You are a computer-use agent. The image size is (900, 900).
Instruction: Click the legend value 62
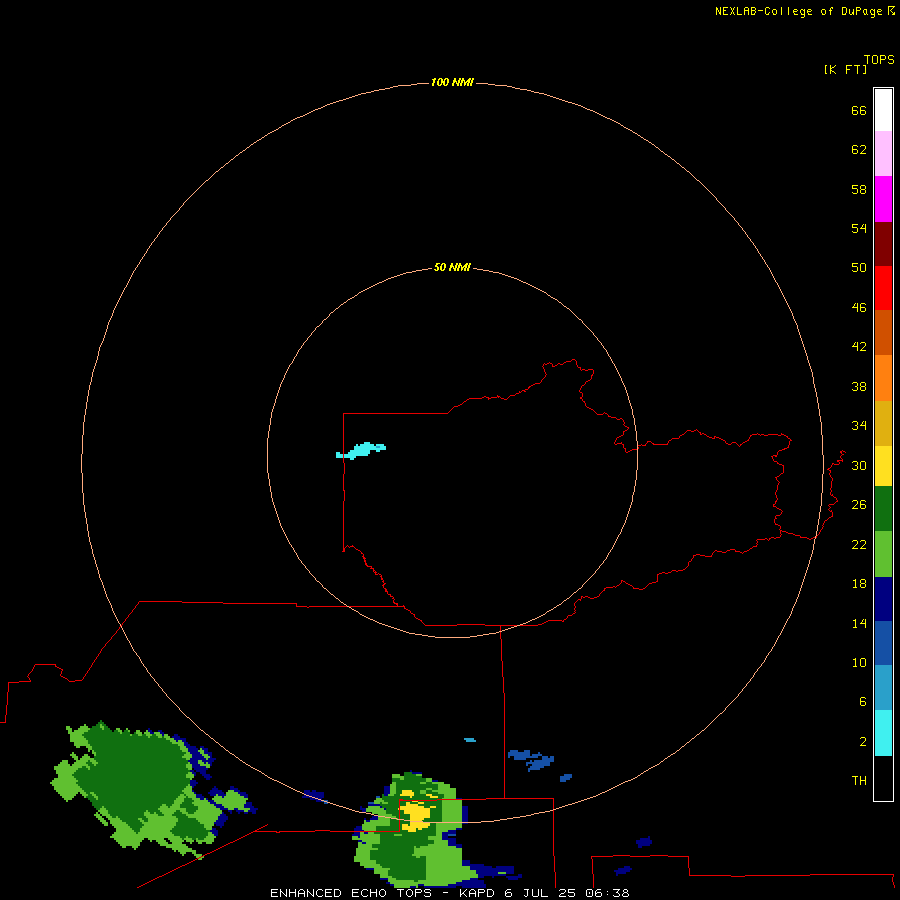859,149
